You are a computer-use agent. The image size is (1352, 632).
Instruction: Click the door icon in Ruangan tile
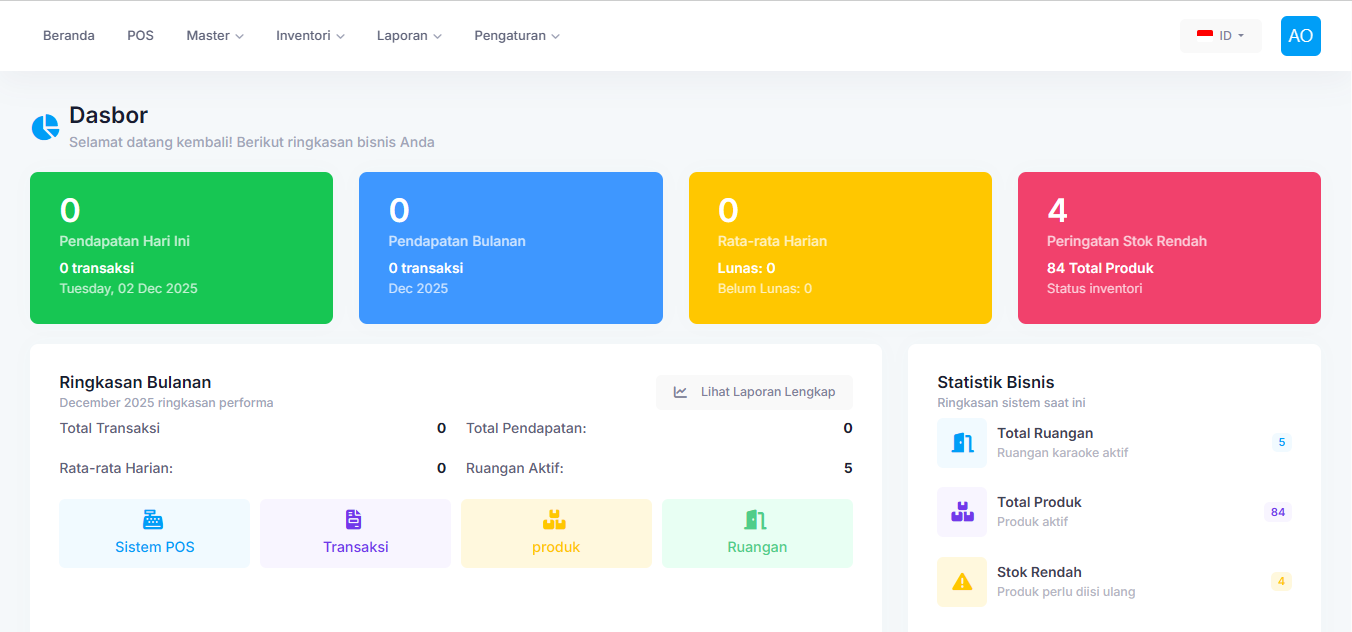point(755,519)
